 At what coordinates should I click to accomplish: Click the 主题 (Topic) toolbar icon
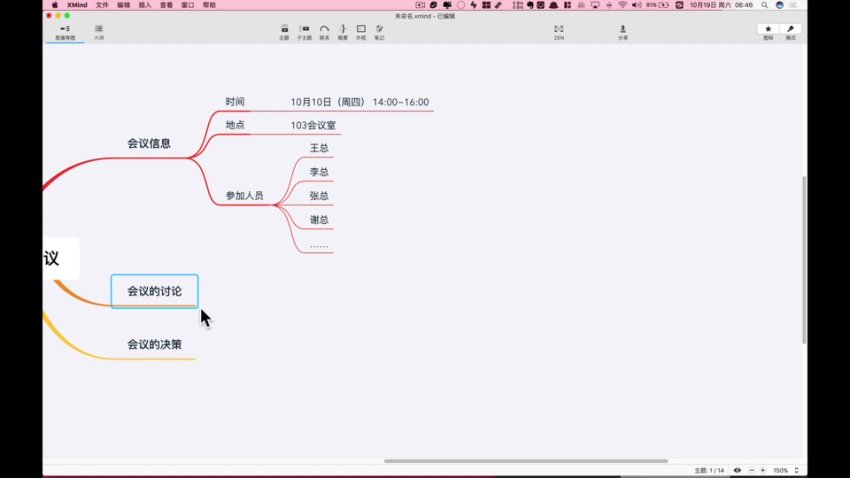tap(284, 30)
